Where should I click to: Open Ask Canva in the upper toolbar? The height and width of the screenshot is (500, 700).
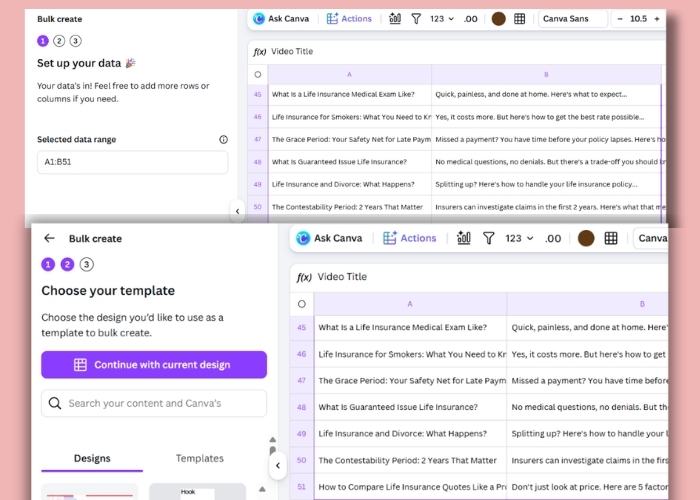click(281, 19)
